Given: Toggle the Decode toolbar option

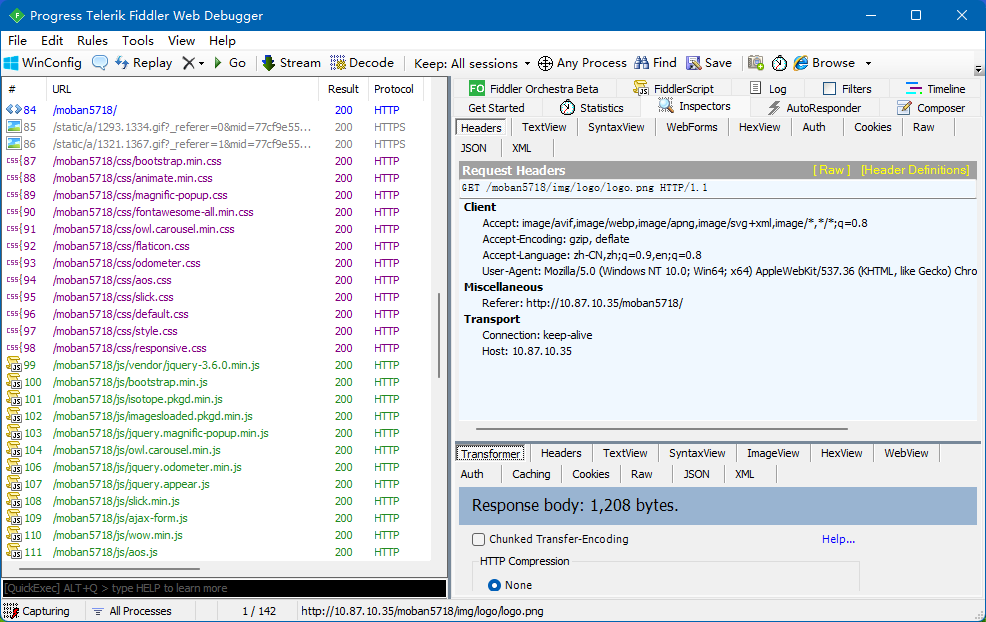Looking at the screenshot, I should [x=362, y=63].
